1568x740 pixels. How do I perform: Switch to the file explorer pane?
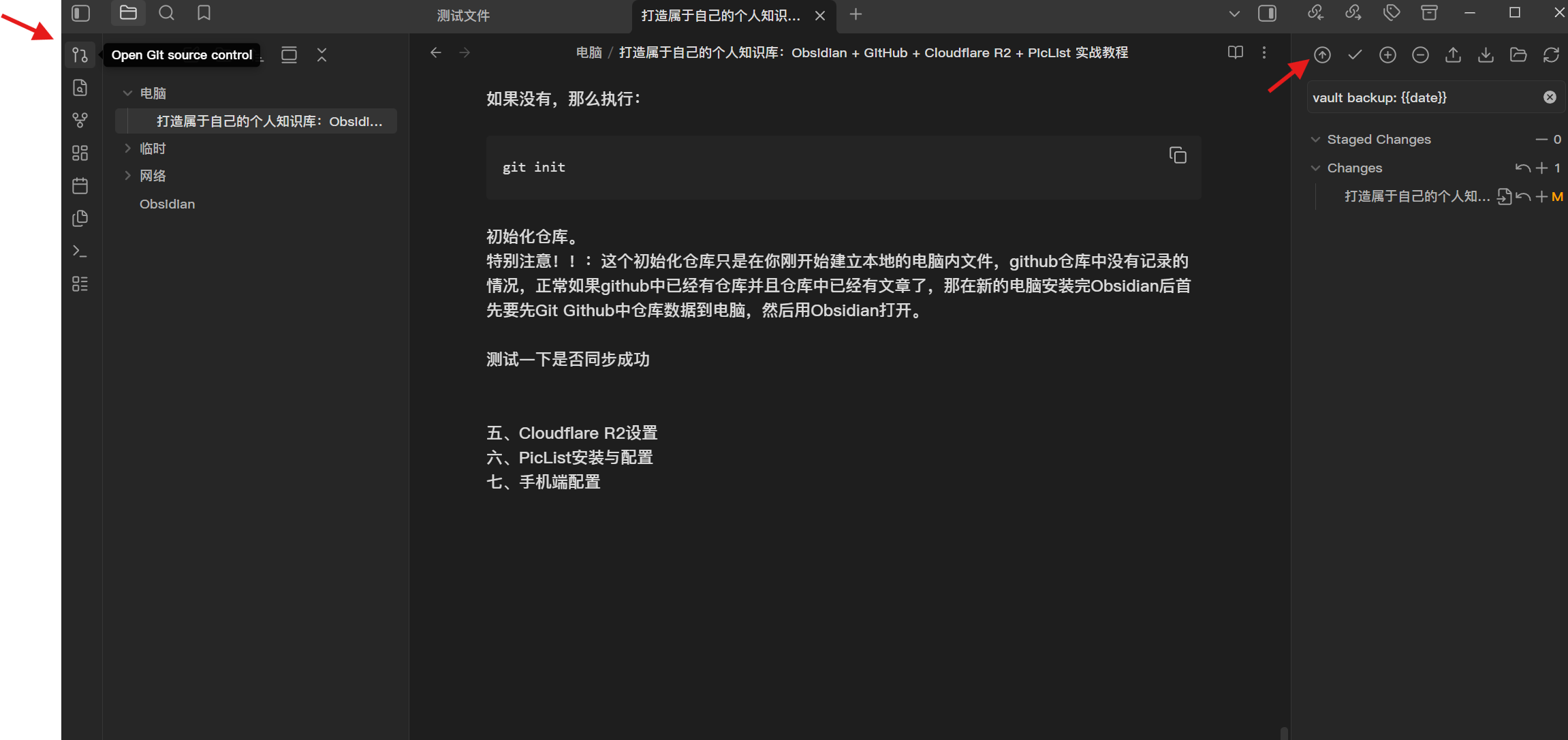tap(128, 13)
